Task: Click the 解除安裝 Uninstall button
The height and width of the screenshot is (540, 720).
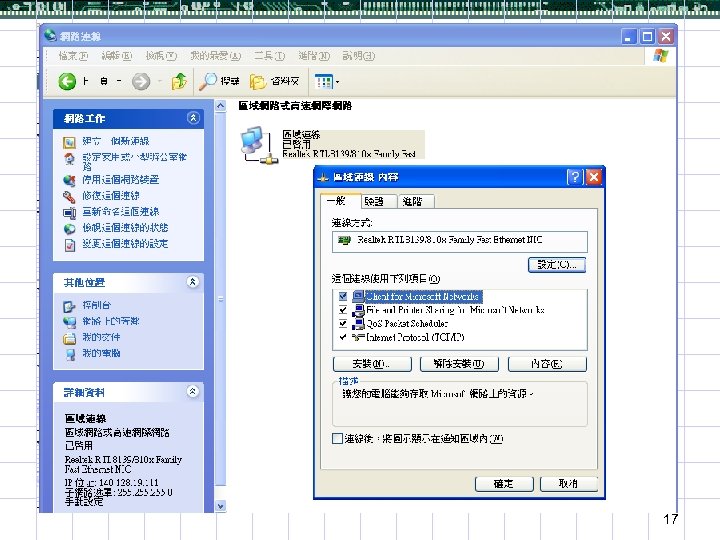Action: click(x=459, y=364)
